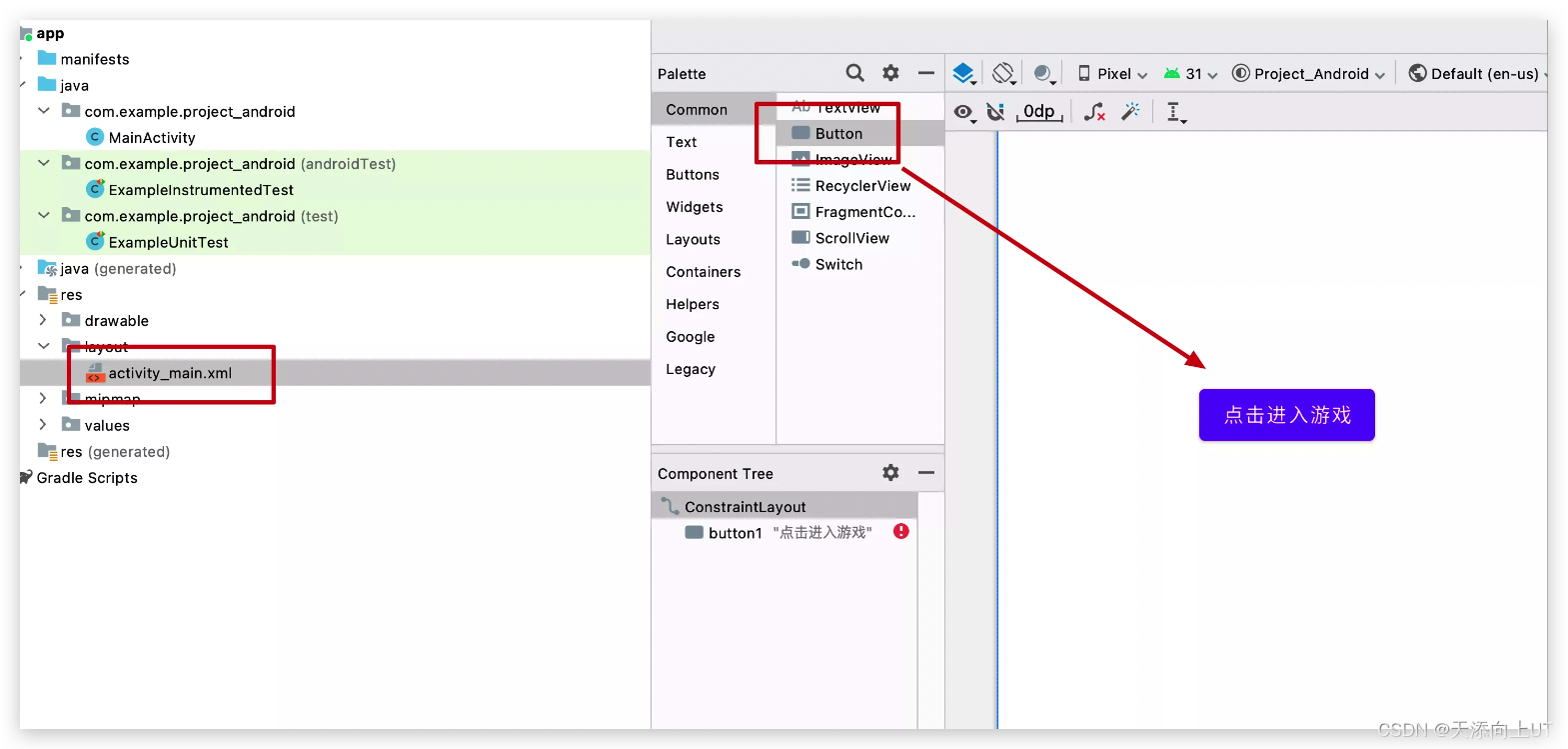Viewport: 1568px width, 749px height.
Task: Pick ScrollView widget in palette
Action: tap(860, 238)
